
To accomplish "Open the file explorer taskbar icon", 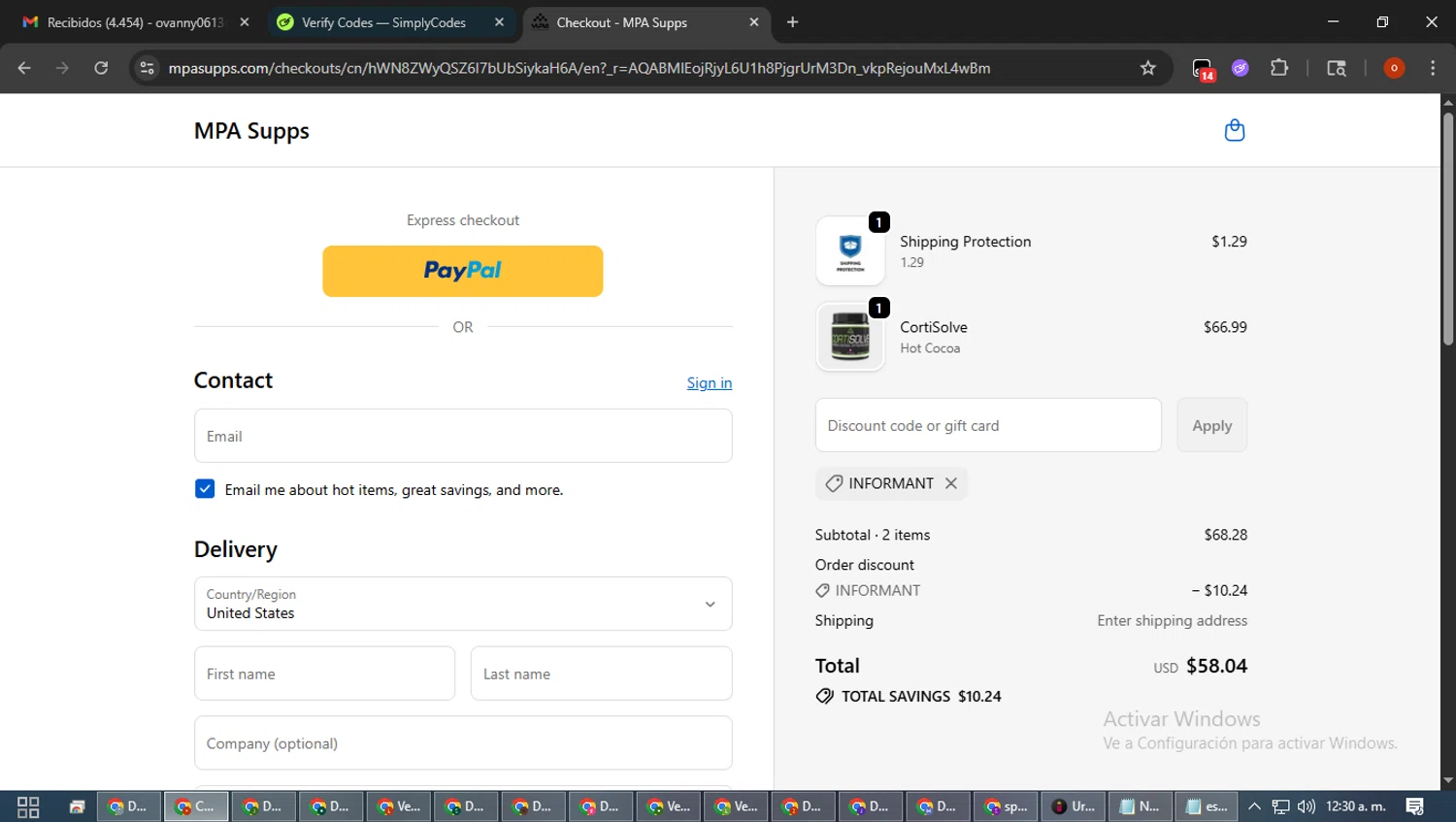I will (x=77, y=806).
